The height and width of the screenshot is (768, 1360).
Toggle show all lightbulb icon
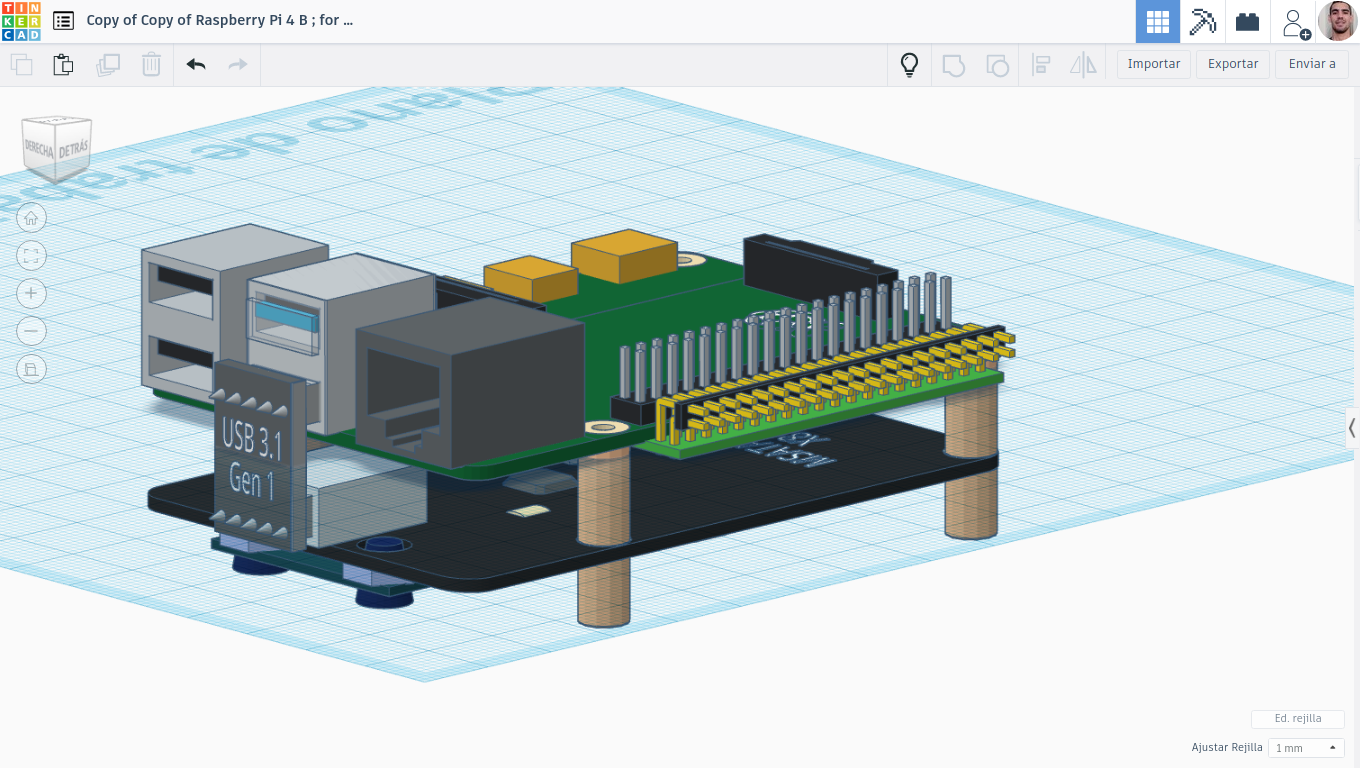pos(909,65)
